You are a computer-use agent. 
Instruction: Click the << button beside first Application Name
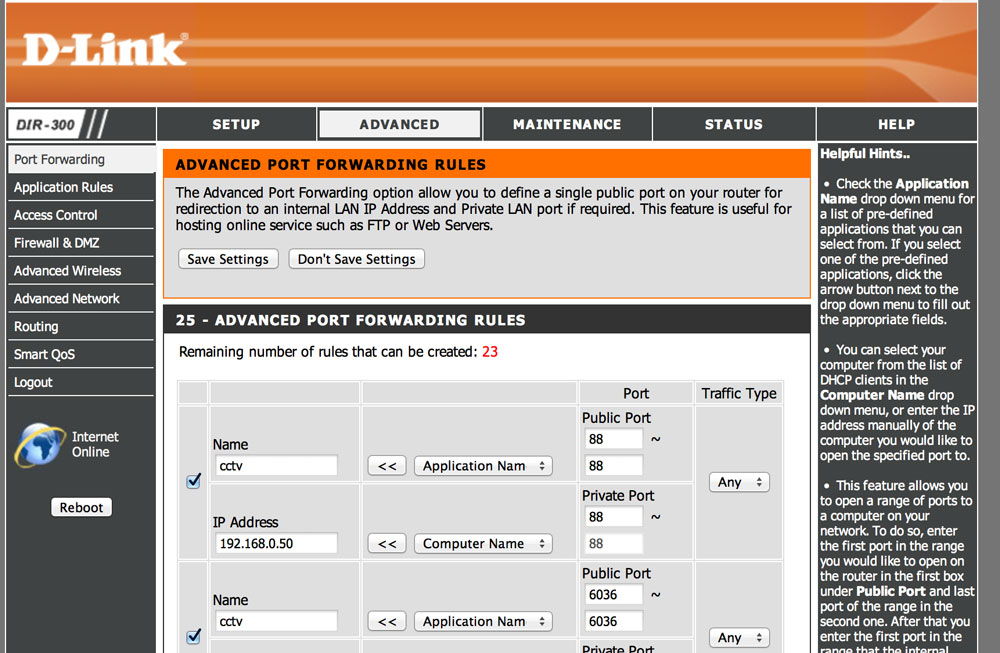[x=387, y=466]
